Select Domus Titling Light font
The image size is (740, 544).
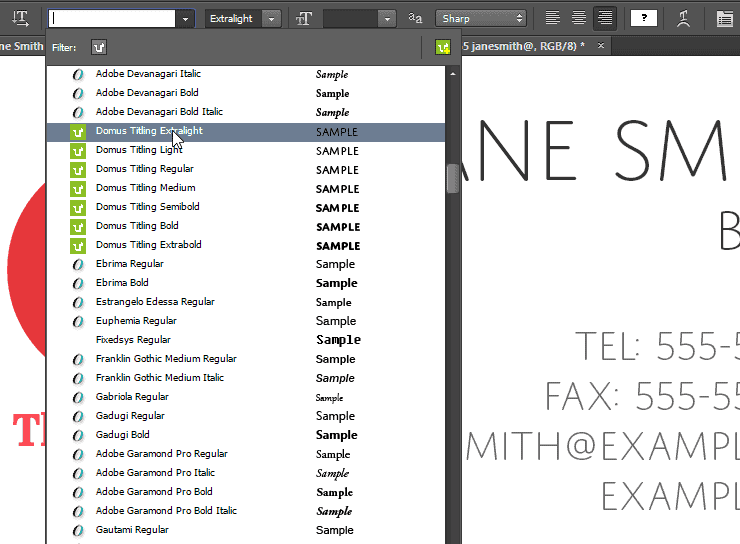click(245, 151)
